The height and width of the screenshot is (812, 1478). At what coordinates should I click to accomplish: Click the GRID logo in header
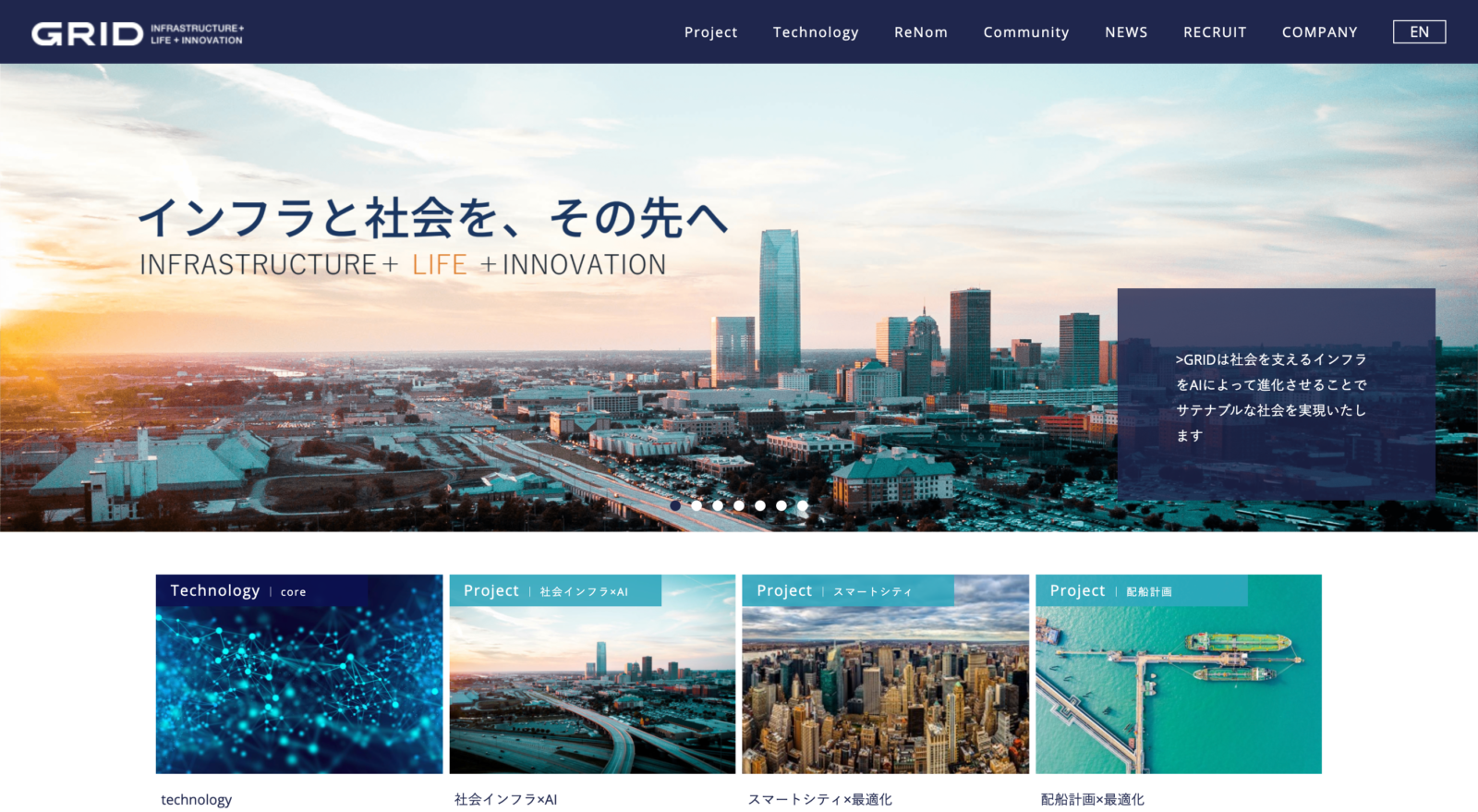(x=137, y=33)
